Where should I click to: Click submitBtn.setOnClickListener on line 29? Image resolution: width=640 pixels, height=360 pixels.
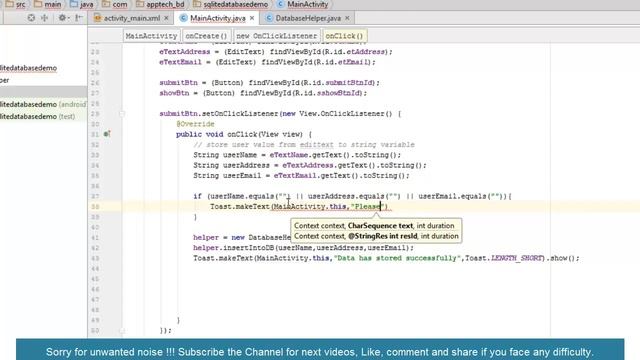pos(218,114)
